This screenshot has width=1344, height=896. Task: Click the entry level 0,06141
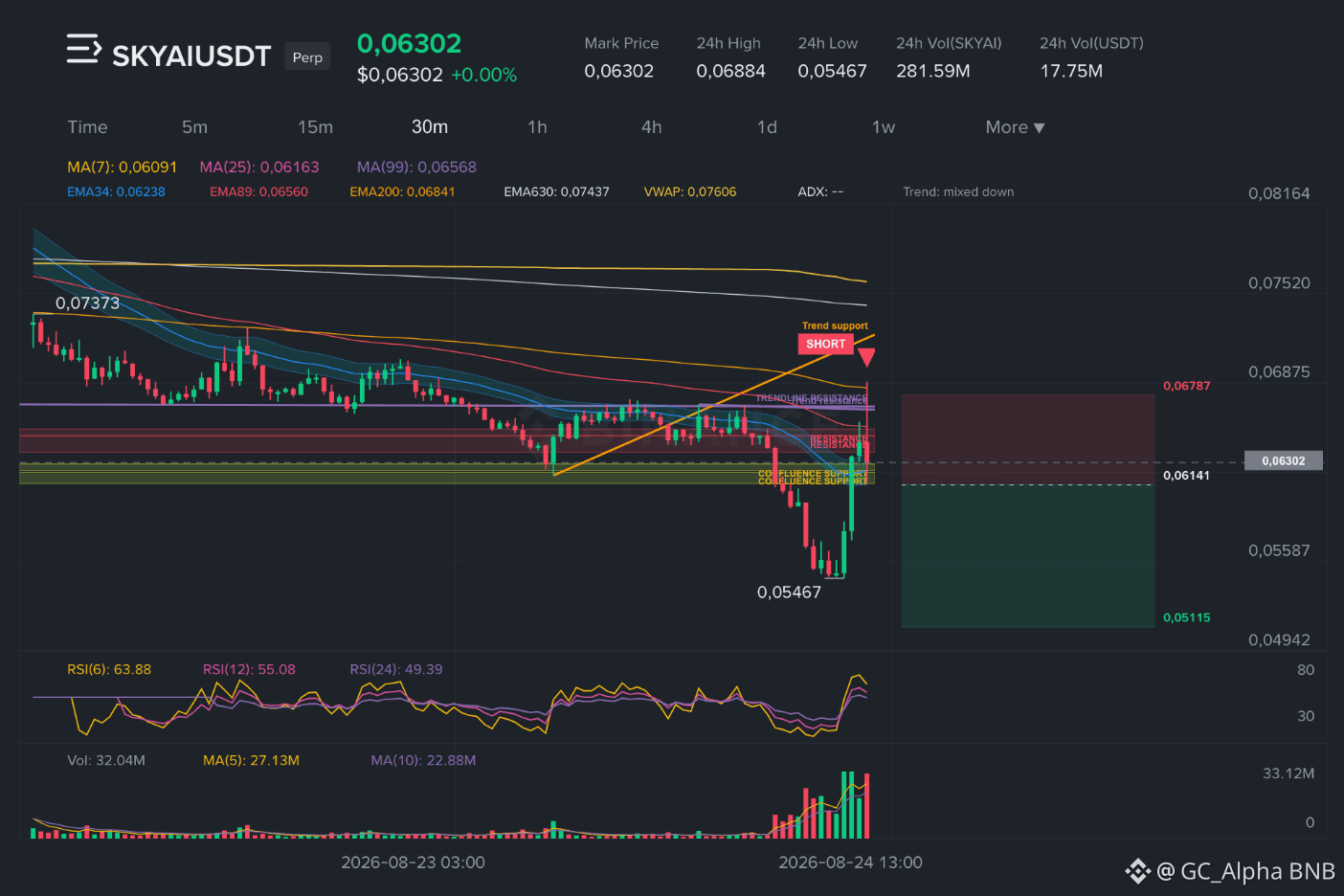tap(1186, 475)
